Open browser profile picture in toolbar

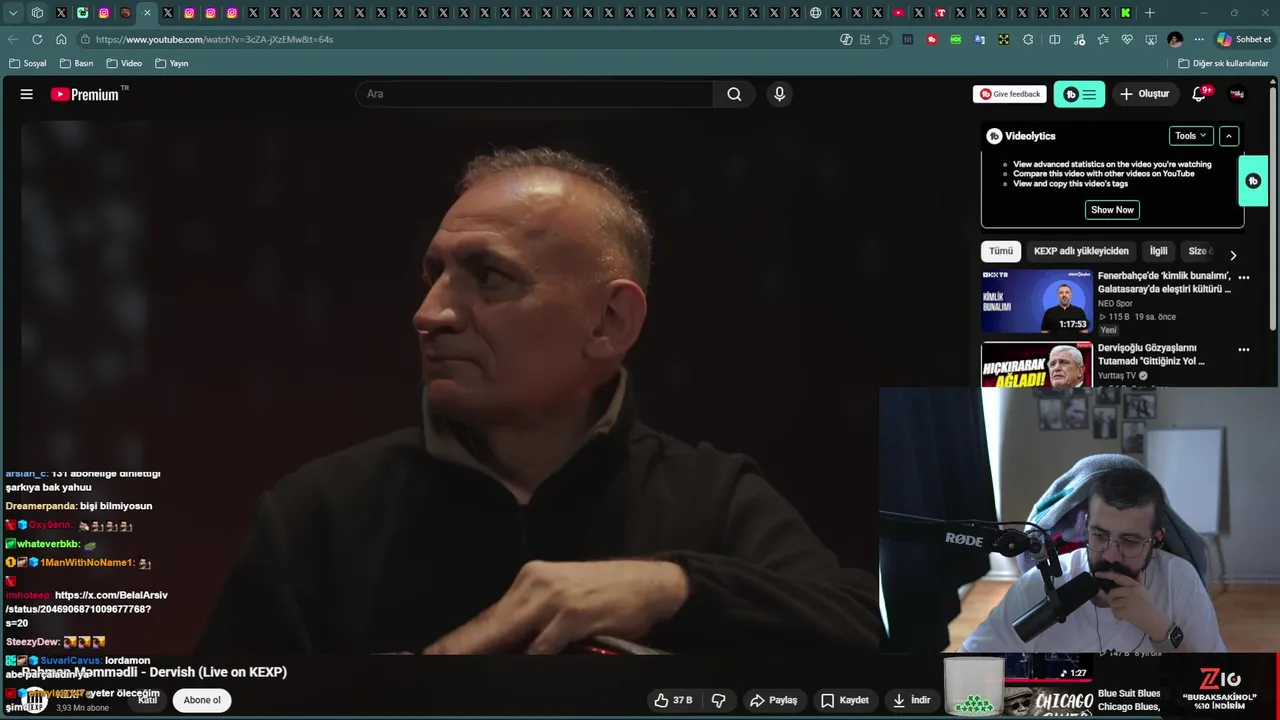[1175, 39]
